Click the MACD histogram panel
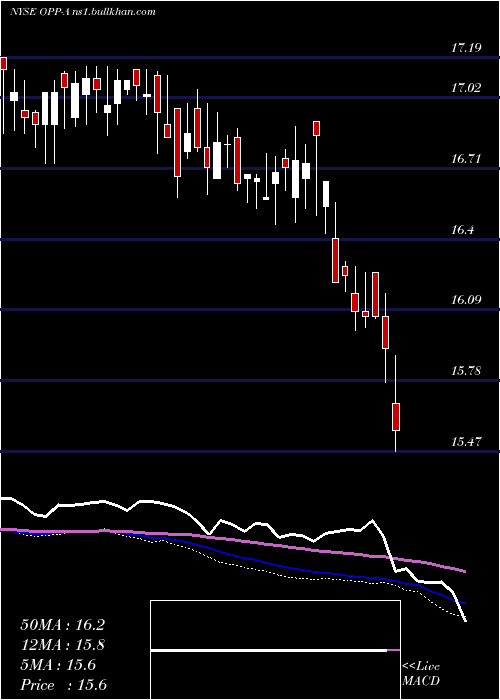 [275, 650]
